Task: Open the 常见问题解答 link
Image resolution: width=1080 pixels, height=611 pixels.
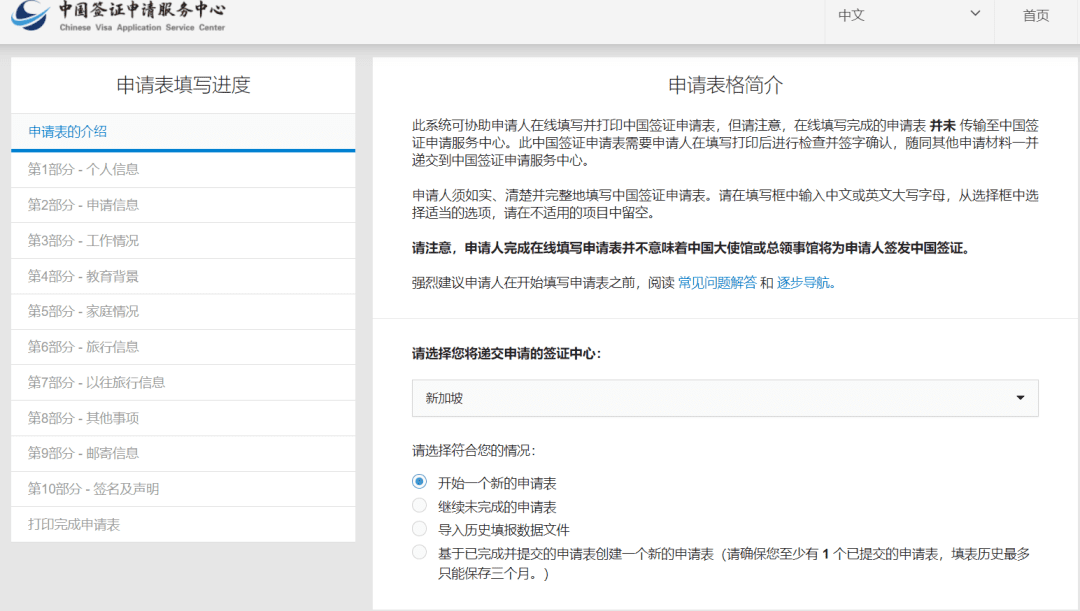Action: coord(717,283)
